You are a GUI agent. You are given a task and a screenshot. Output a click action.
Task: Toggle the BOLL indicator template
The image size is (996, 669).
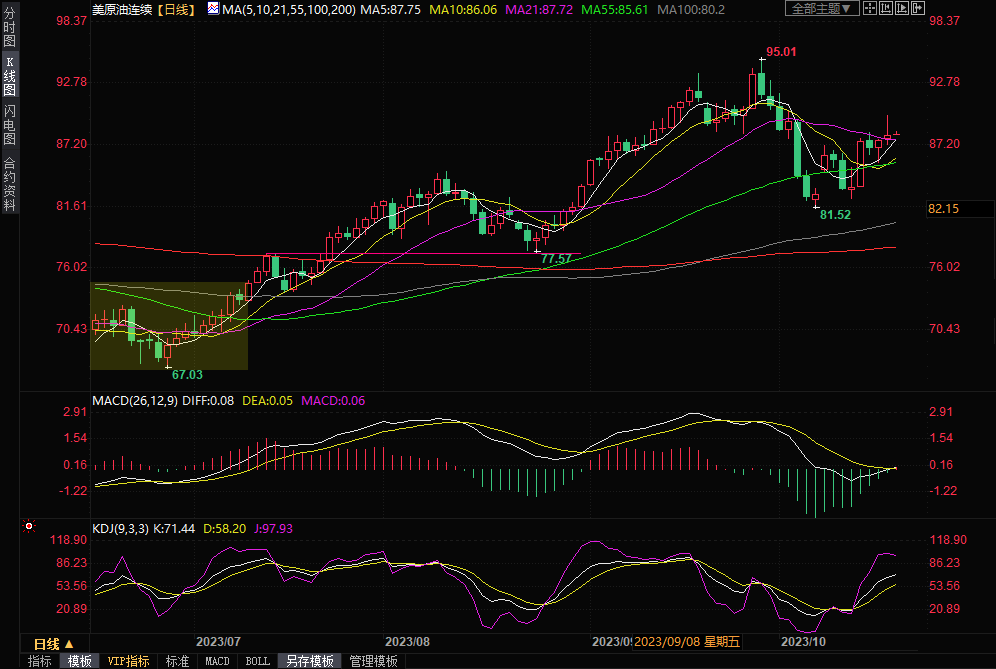coord(257,661)
